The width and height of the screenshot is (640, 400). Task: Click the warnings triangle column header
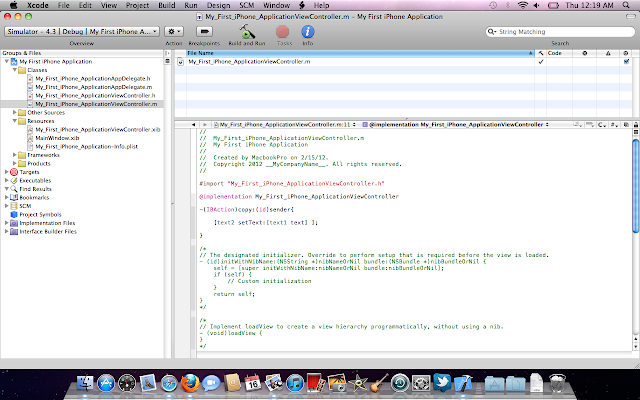[x=608, y=53]
